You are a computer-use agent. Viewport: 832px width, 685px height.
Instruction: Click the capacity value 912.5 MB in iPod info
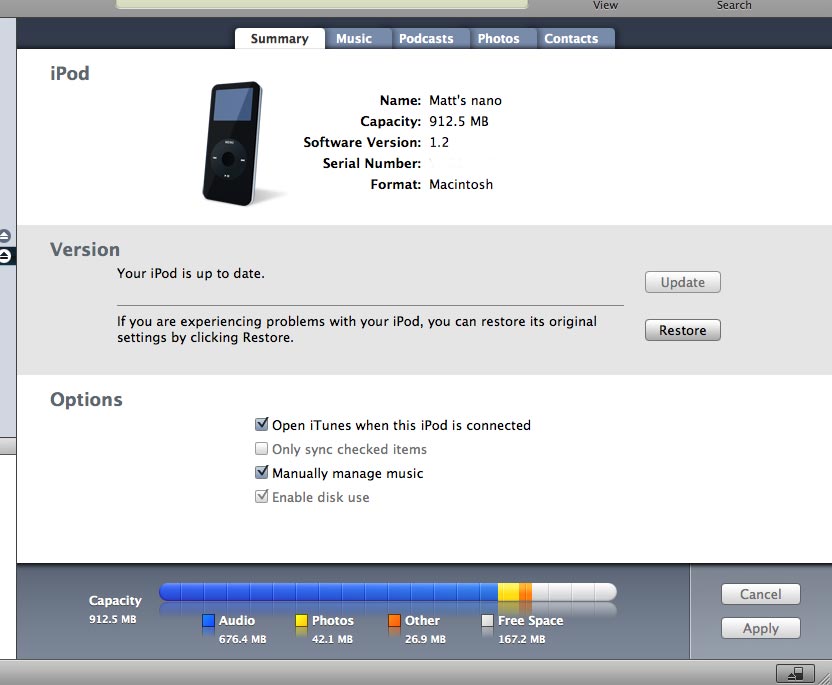[458, 122]
